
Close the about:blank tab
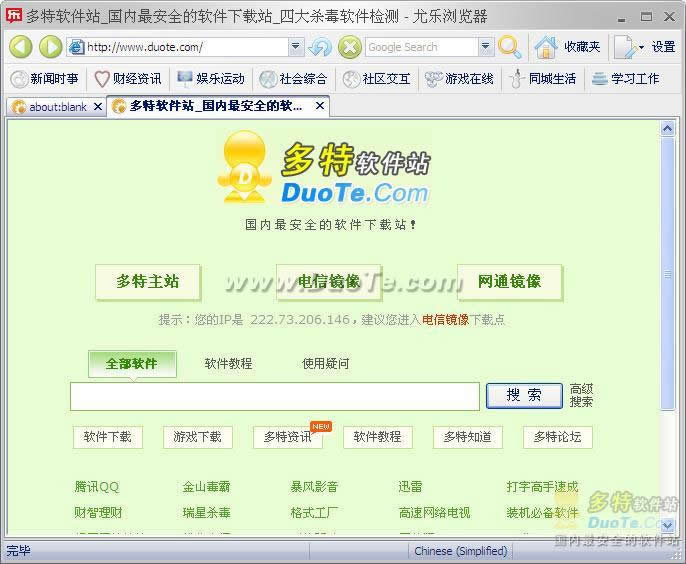click(x=98, y=106)
